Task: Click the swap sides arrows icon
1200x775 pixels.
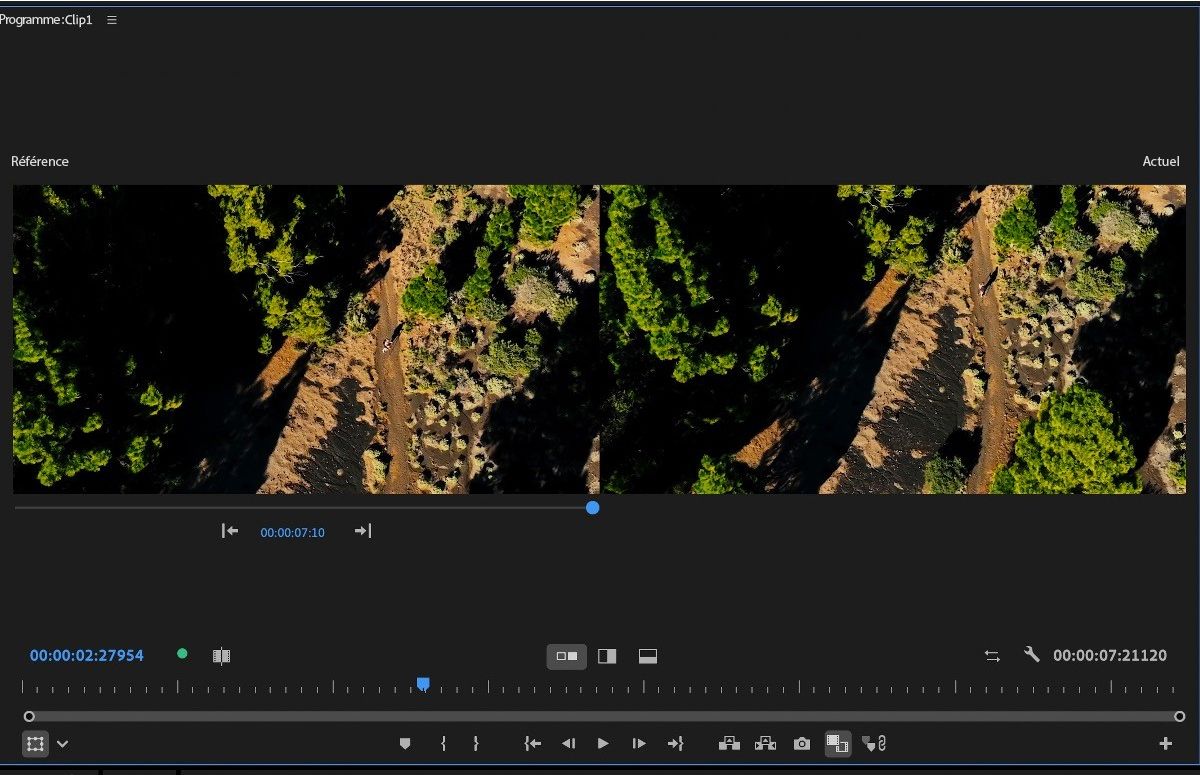Action: [x=991, y=655]
